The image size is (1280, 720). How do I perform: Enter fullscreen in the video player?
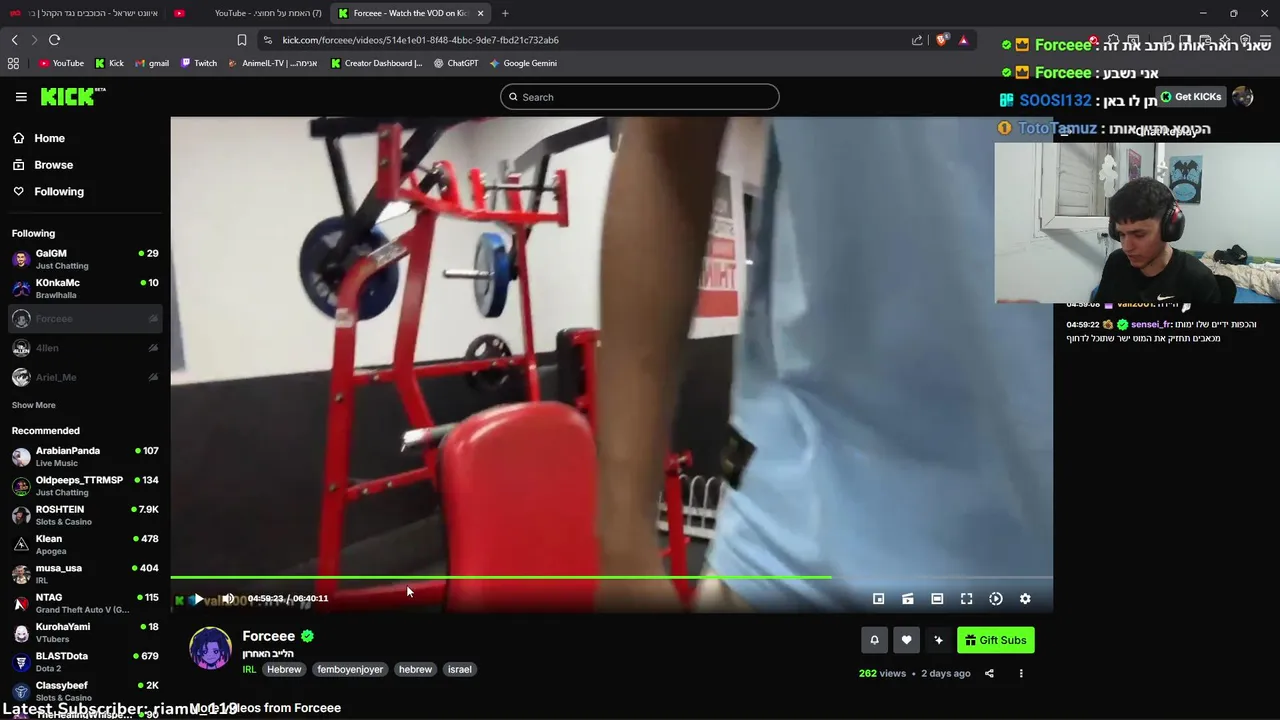(x=966, y=598)
